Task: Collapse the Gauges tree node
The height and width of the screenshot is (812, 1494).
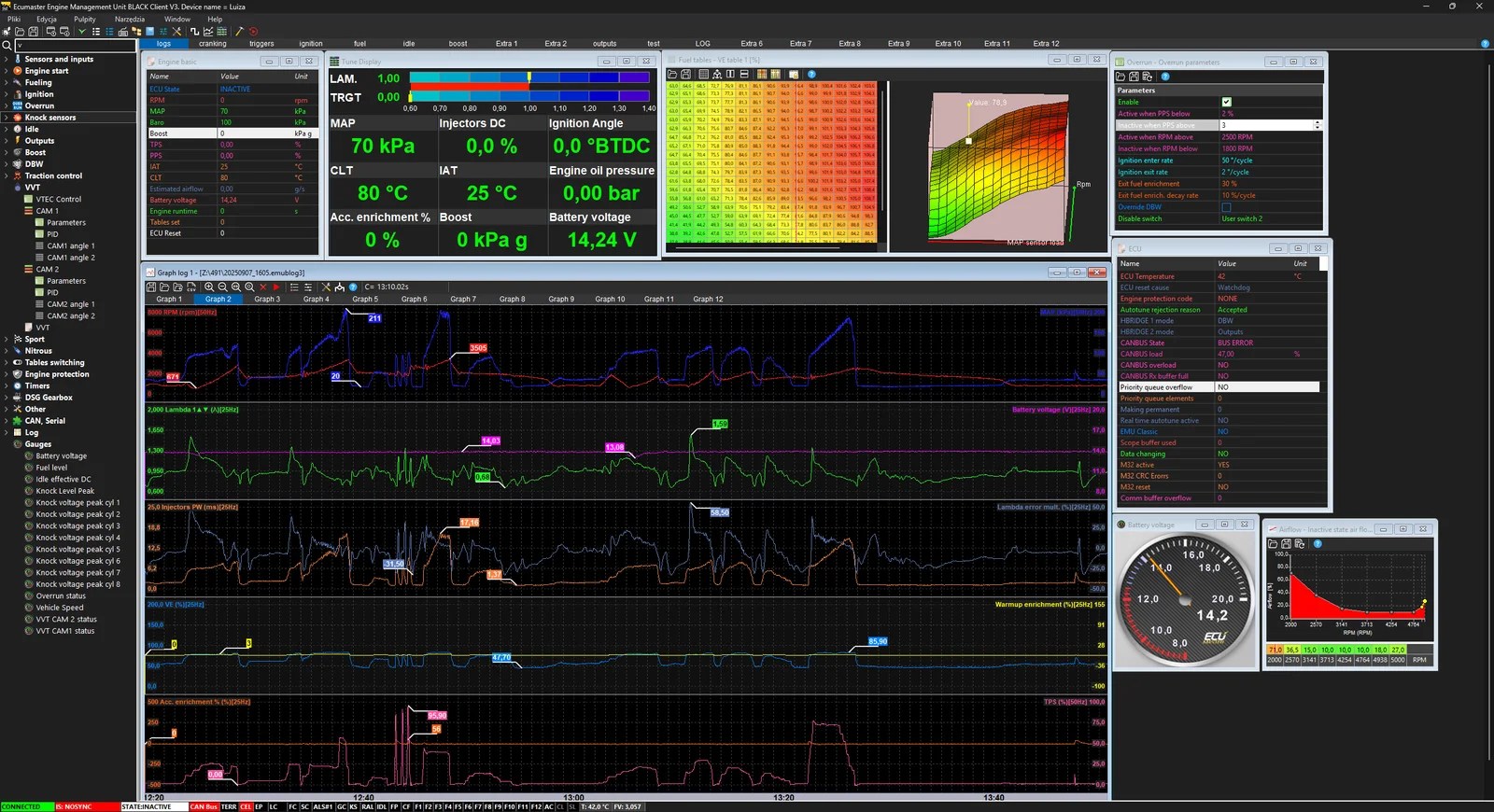Action: point(7,444)
